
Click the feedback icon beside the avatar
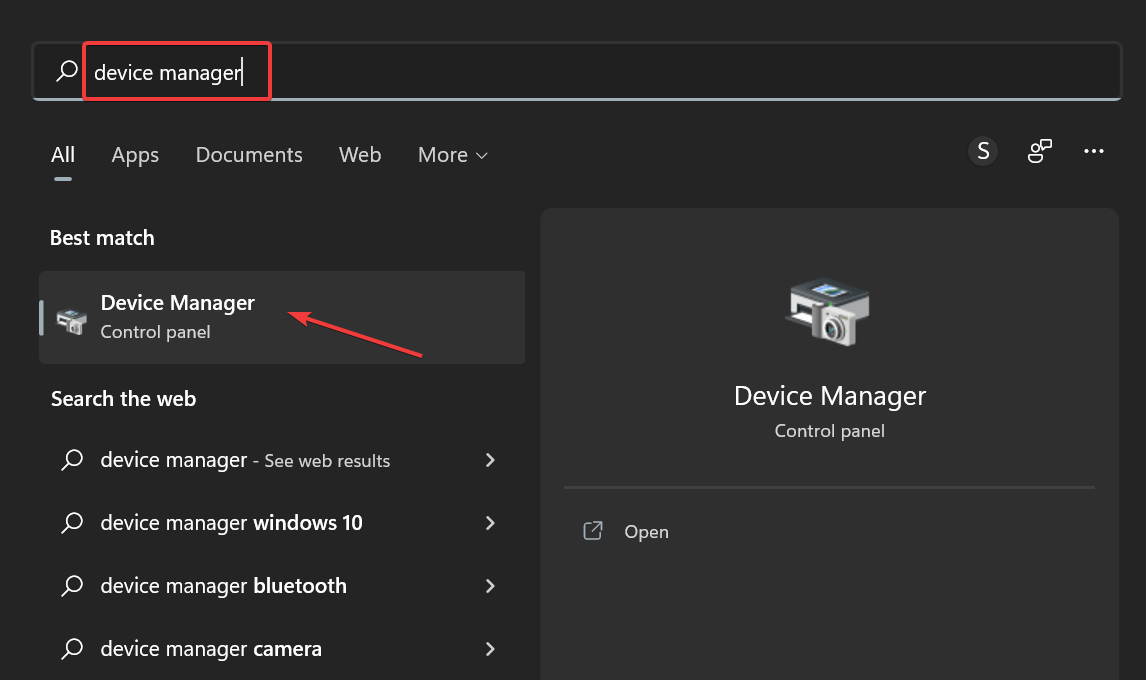[x=1039, y=150]
